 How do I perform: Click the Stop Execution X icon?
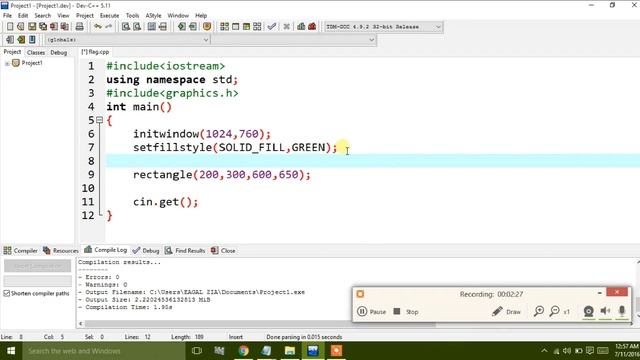tap(287, 27)
